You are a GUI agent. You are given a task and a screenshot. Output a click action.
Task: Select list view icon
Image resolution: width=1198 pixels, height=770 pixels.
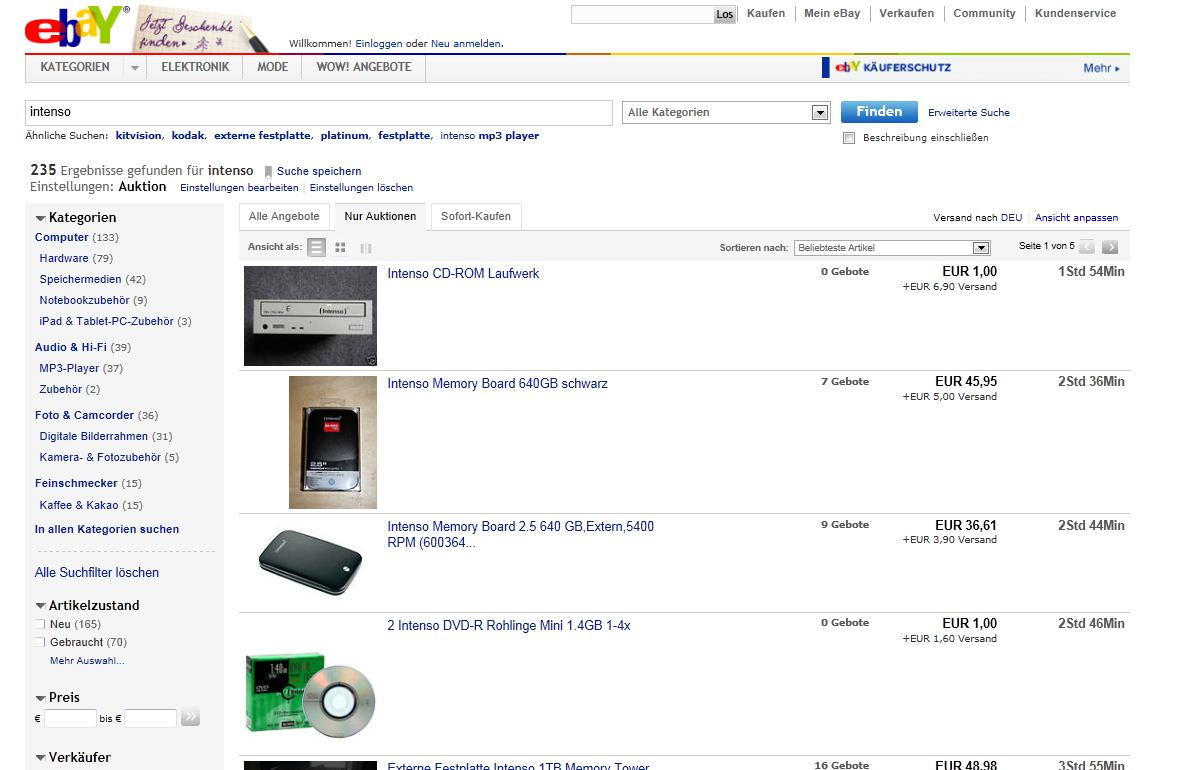(x=316, y=248)
